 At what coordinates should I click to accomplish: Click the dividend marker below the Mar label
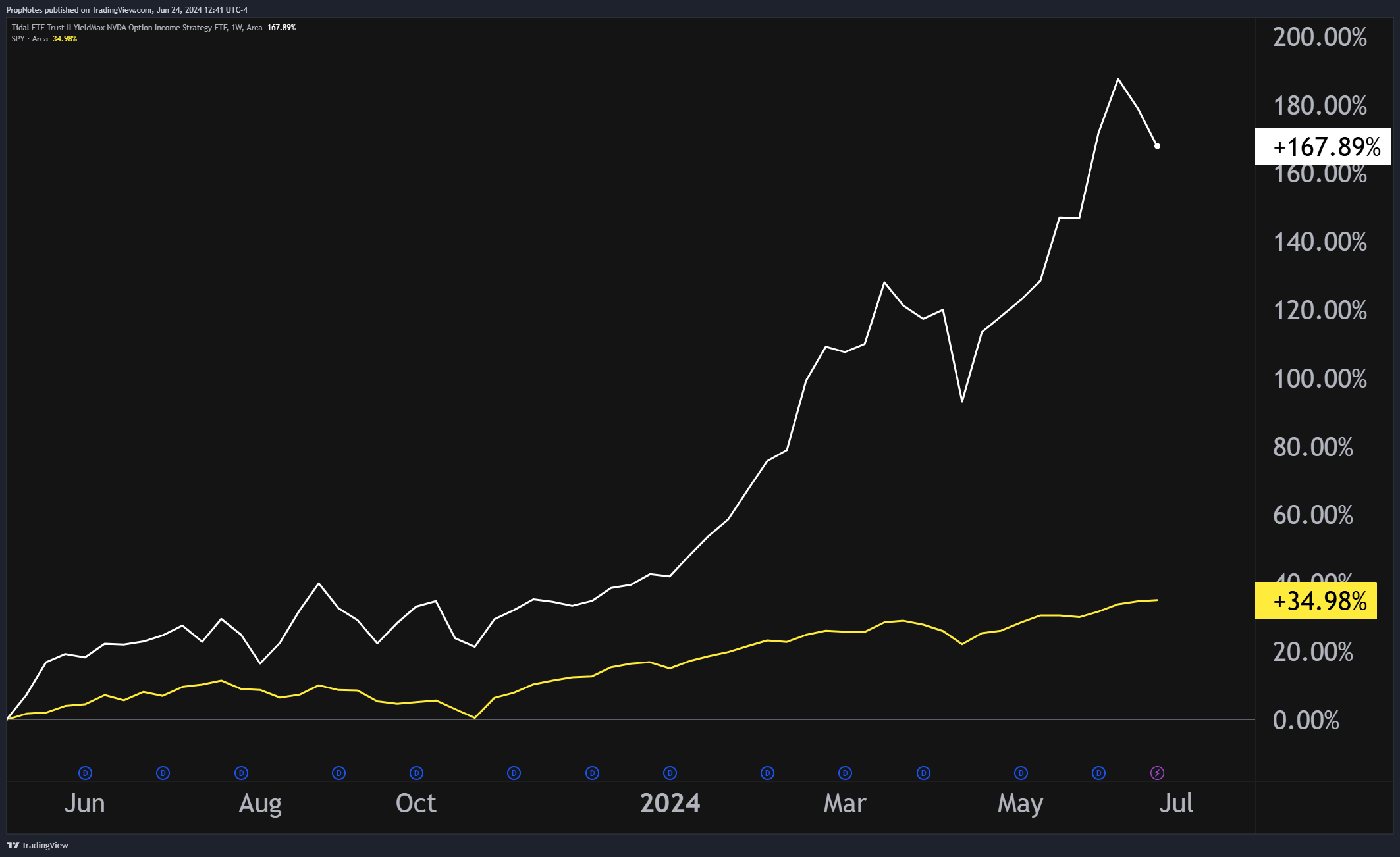coord(844,773)
